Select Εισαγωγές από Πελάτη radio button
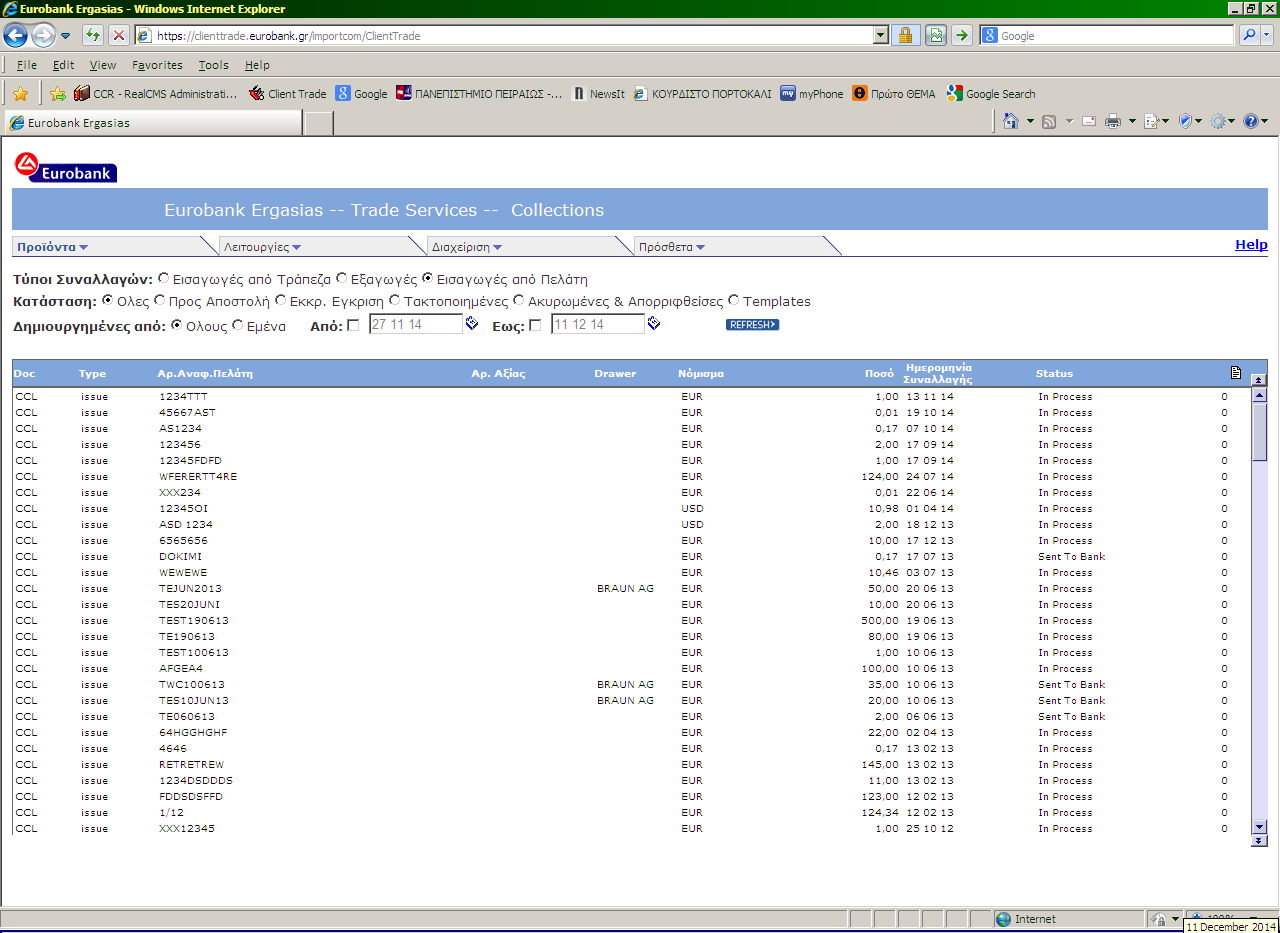1280x933 pixels. (428, 279)
